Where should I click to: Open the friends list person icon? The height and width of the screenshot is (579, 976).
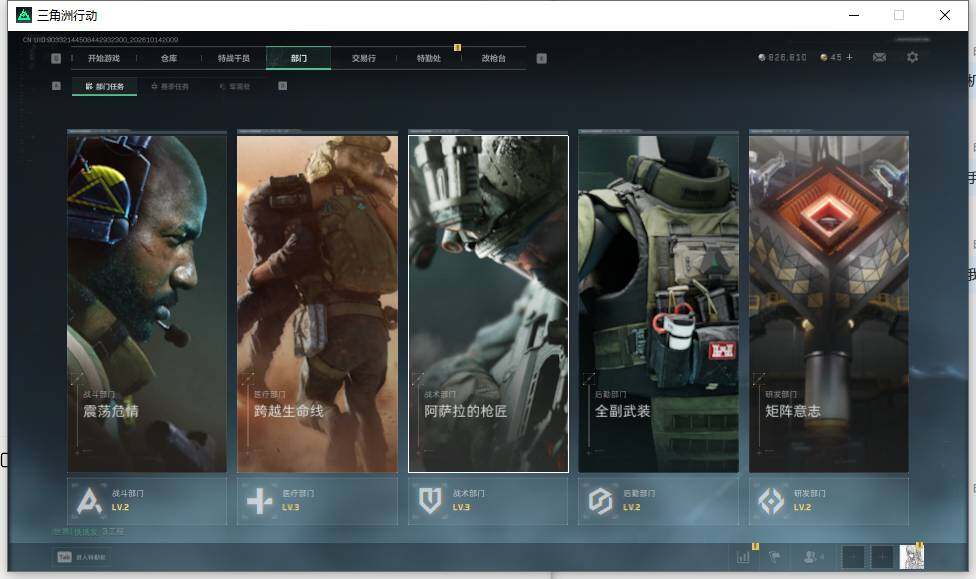811,557
